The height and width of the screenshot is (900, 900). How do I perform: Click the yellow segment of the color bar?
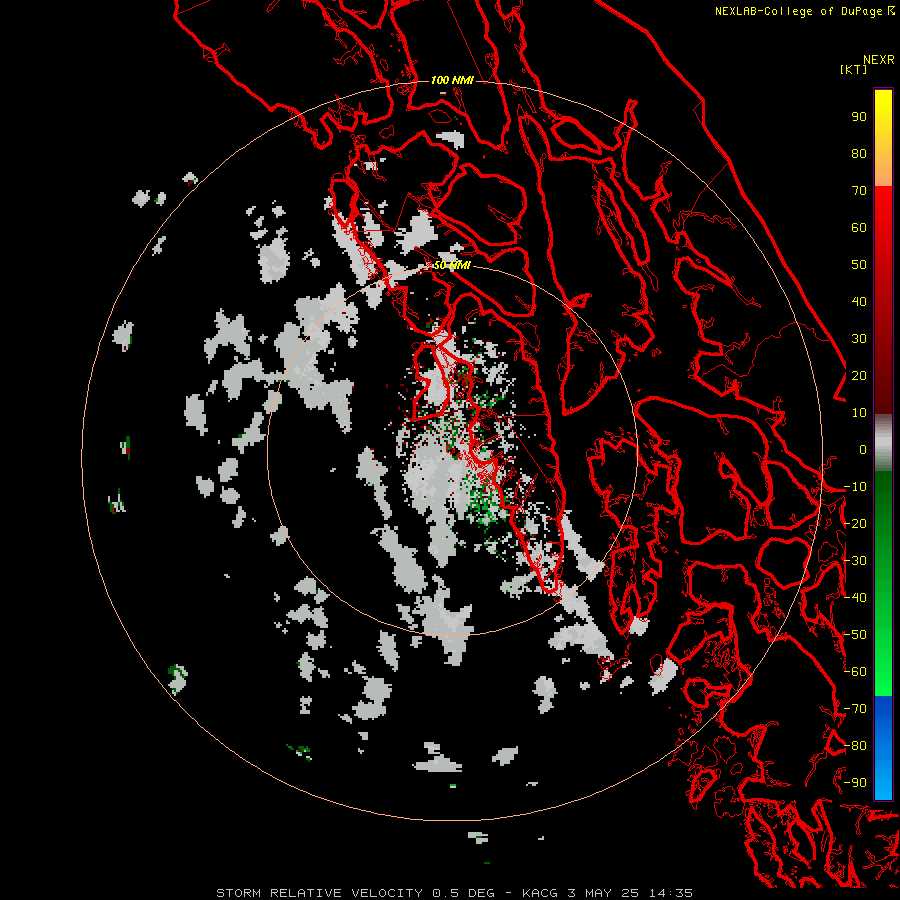883,138
